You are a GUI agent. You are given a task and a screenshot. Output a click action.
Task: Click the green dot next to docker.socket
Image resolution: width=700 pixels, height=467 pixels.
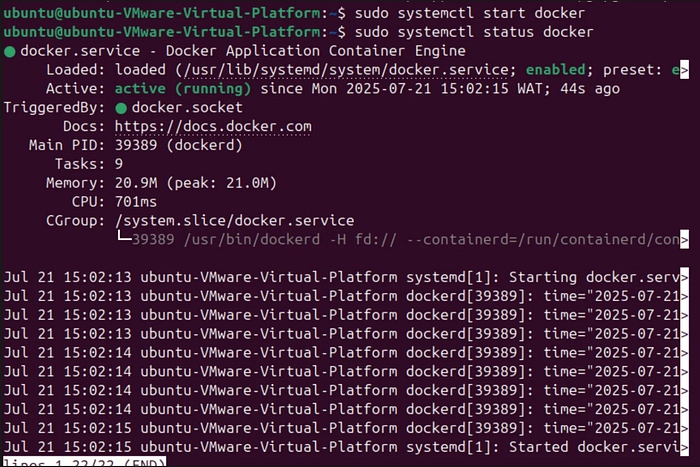(x=121, y=108)
